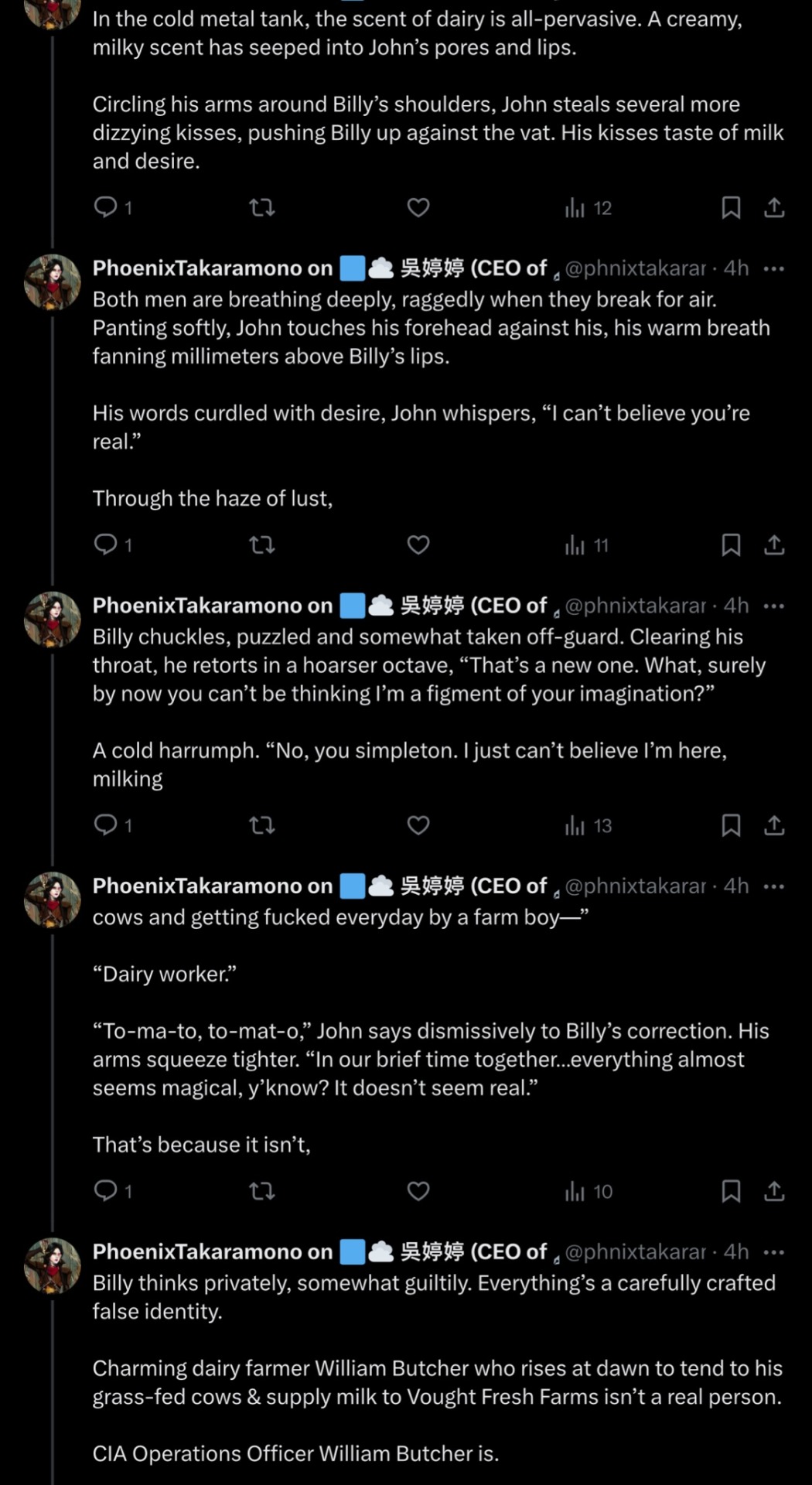This screenshot has height=1485, width=812.
Task: Reply to the 'I can't believe you're real' tweet
Action: (x=105, y=544)
